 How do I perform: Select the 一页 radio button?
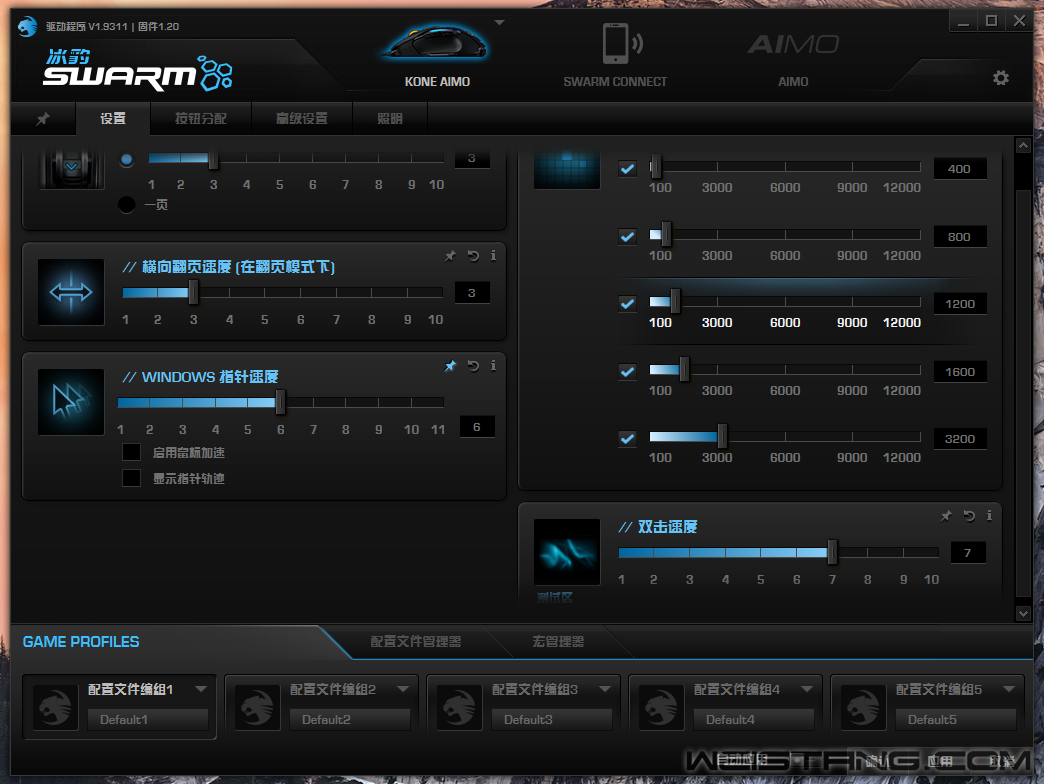[127, 205]
